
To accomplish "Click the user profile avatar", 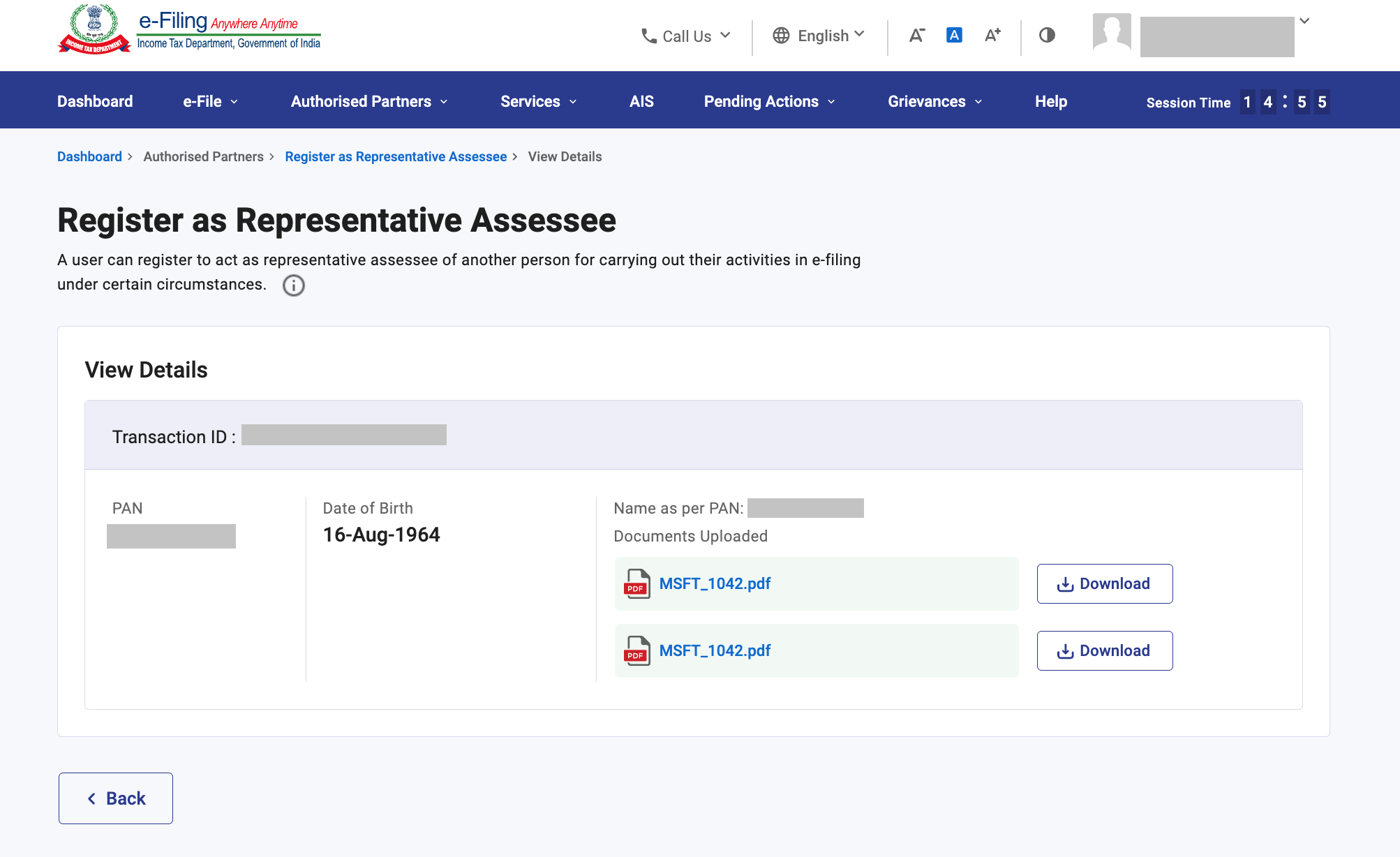I will pos(1112,32).
